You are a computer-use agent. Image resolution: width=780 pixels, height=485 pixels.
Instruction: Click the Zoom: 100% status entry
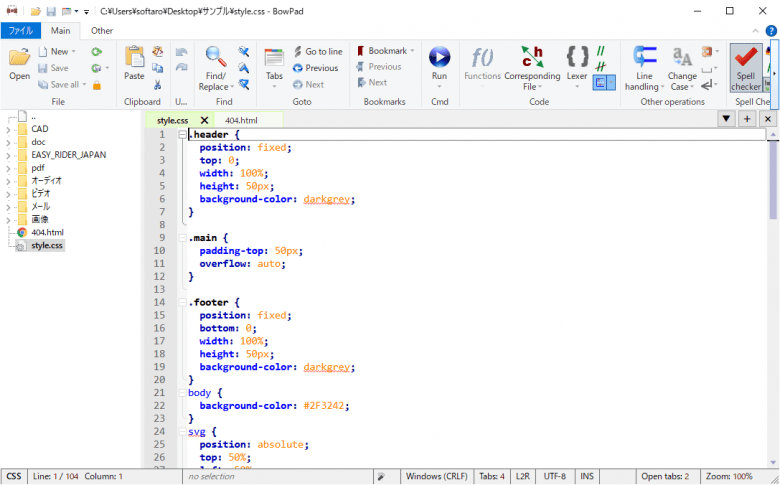tap(729, 477)
